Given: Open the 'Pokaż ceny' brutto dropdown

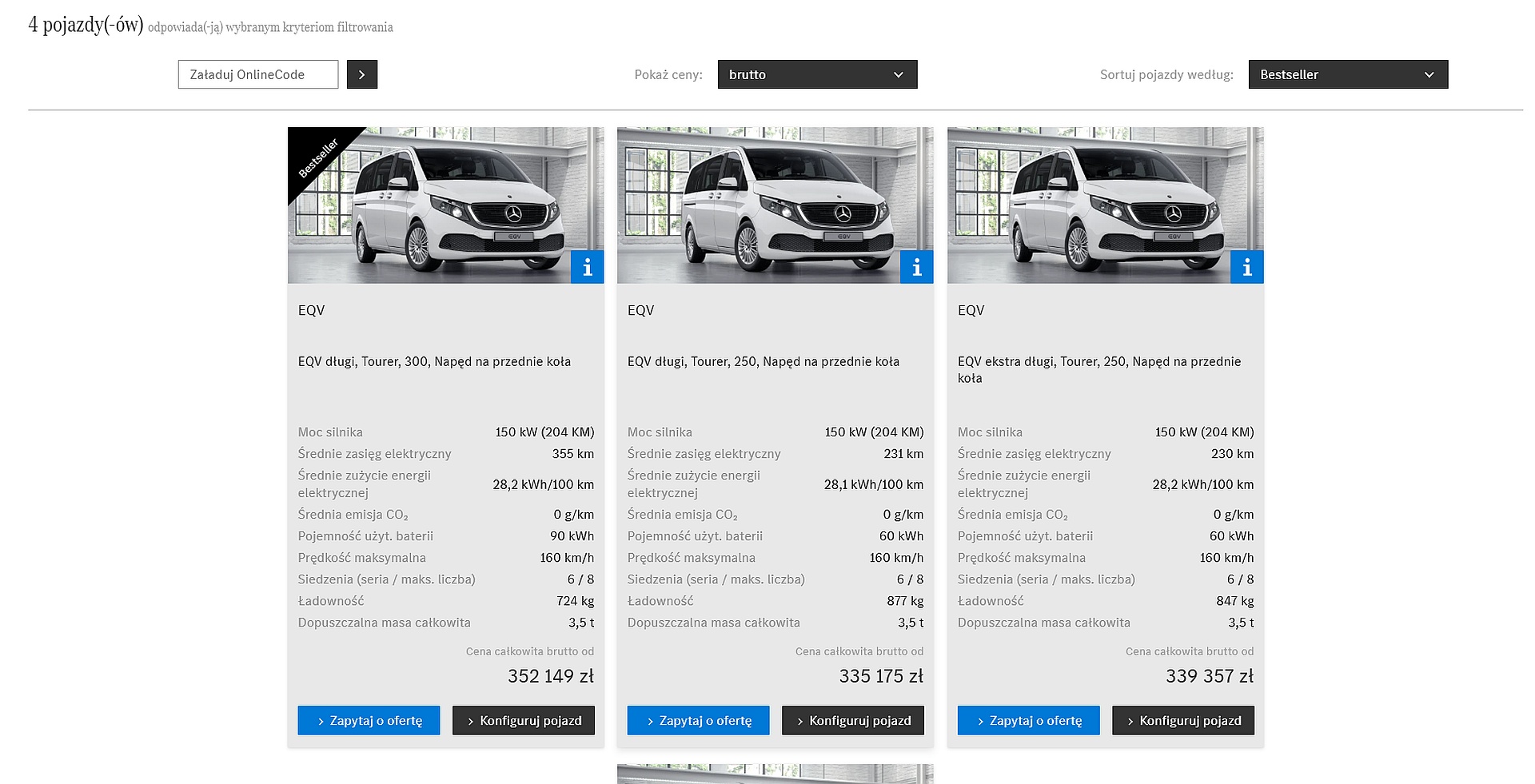Looking at the screenshot, I should click(x=817, y=74).
